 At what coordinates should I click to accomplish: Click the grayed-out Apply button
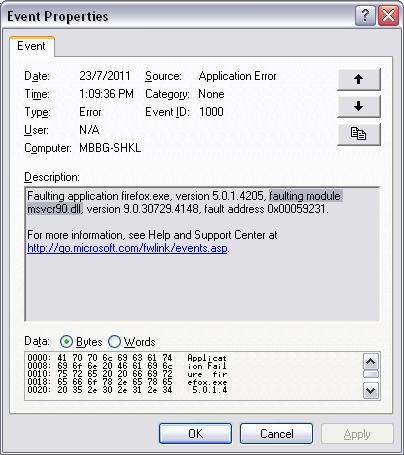coord(357,434)
